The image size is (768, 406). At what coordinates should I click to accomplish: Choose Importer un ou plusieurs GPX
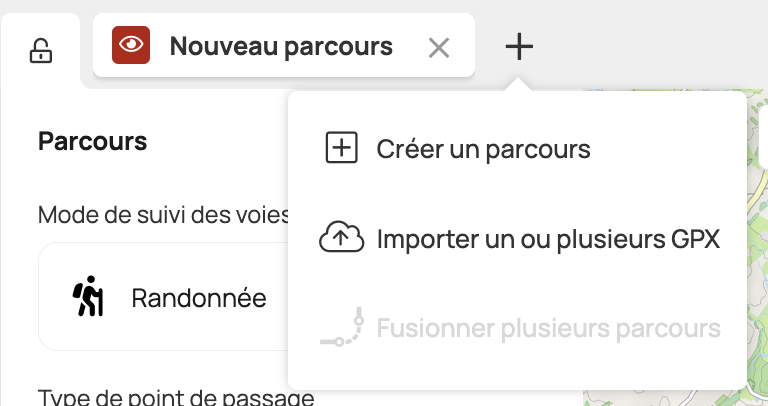[x=548, y=240]
